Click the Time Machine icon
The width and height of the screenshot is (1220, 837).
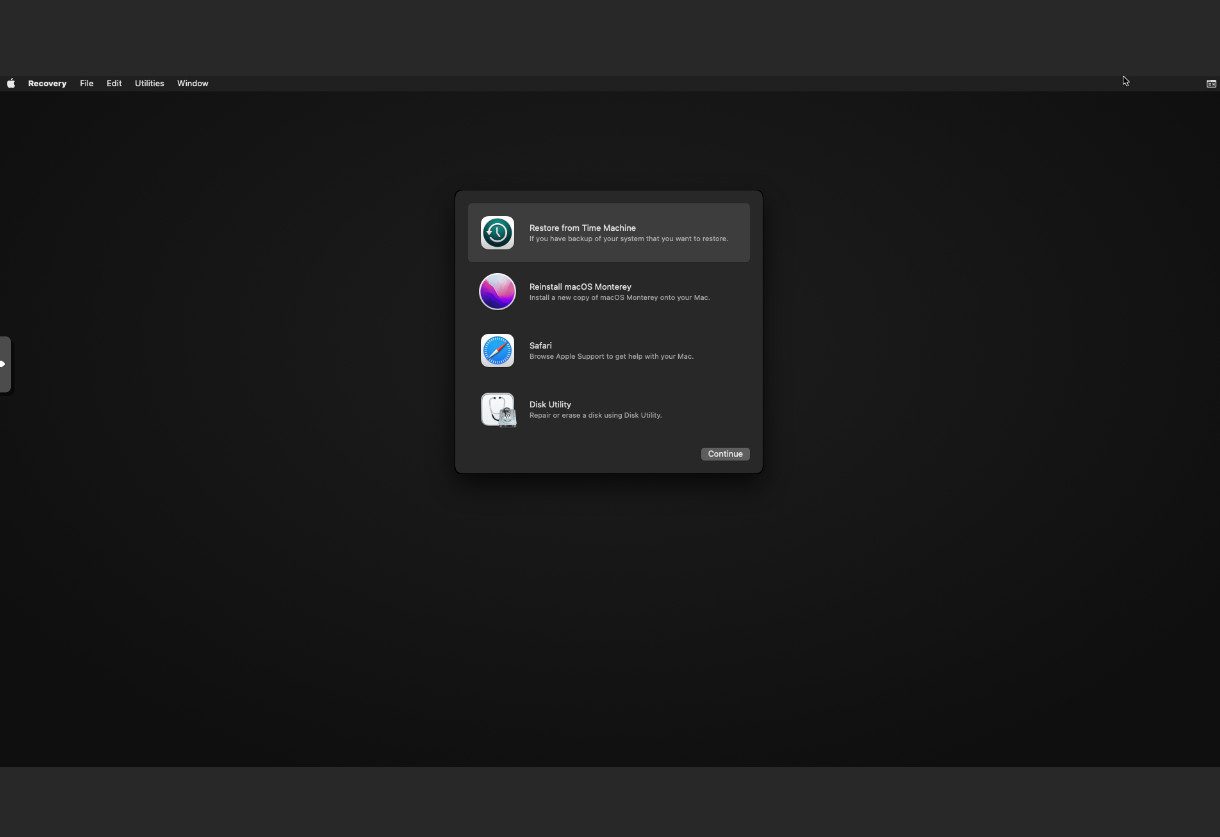click(x=497, y=233)
